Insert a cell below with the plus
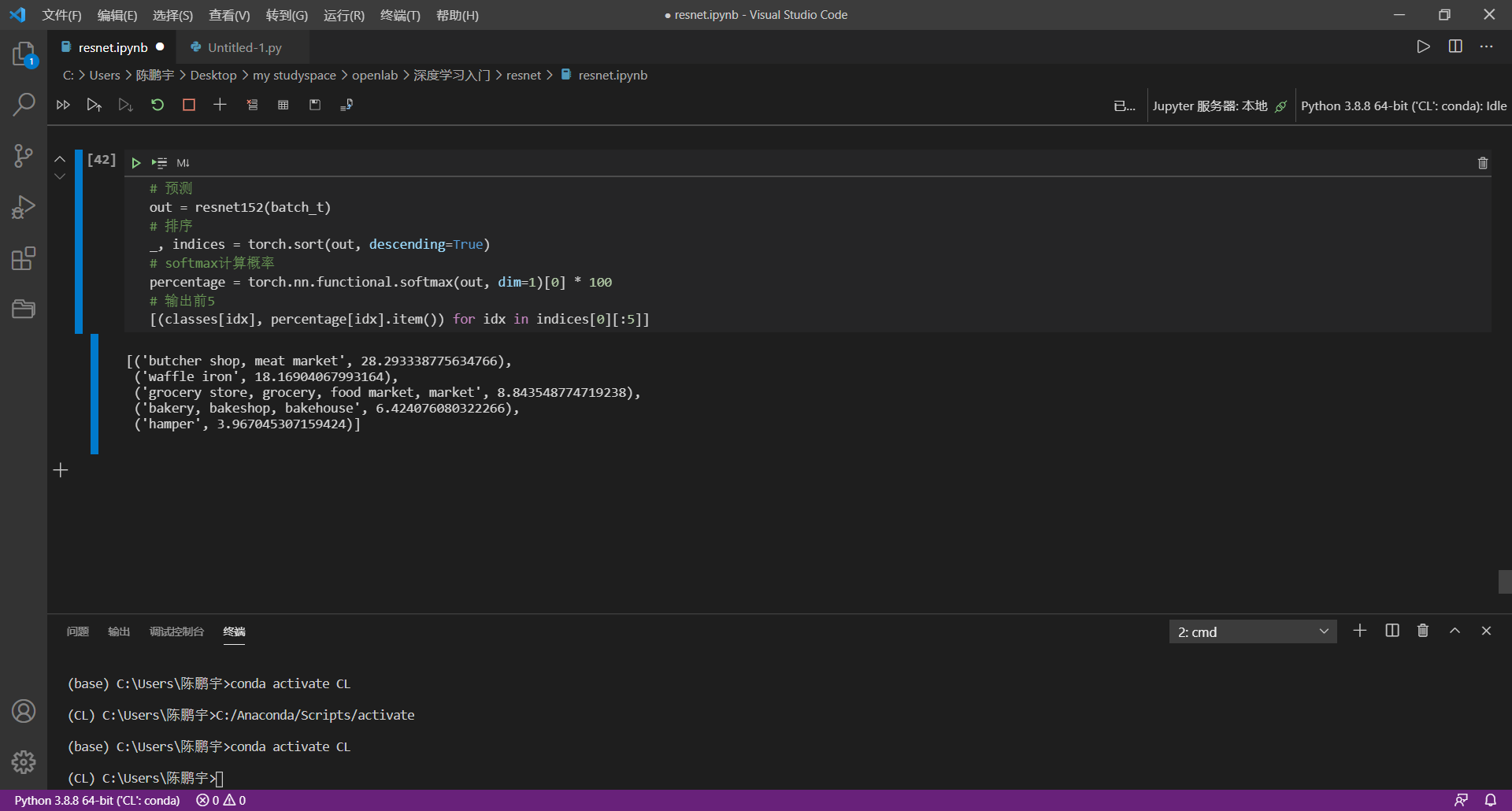Image resolution: width=1512 pixels, height=811 pixels. click(x=61, y=470)
